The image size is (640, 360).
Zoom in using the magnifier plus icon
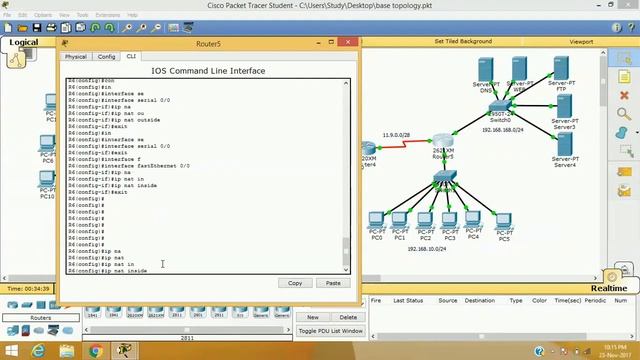(127, 28)
